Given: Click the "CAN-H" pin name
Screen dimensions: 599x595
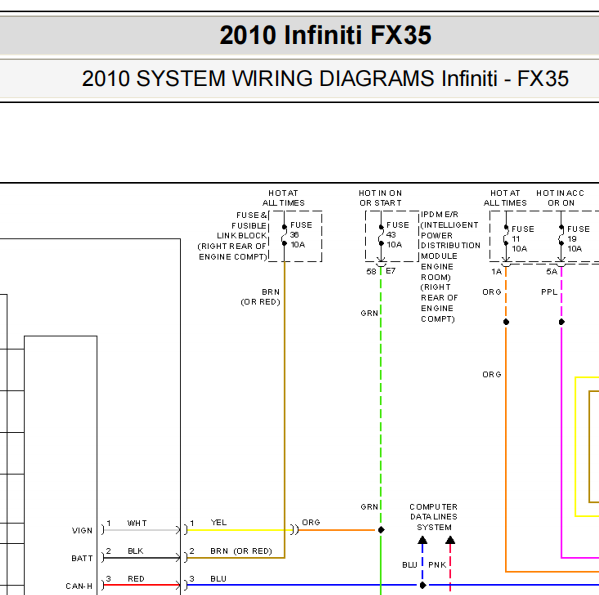Looking at the screenshot, I should tap(79, 586).
